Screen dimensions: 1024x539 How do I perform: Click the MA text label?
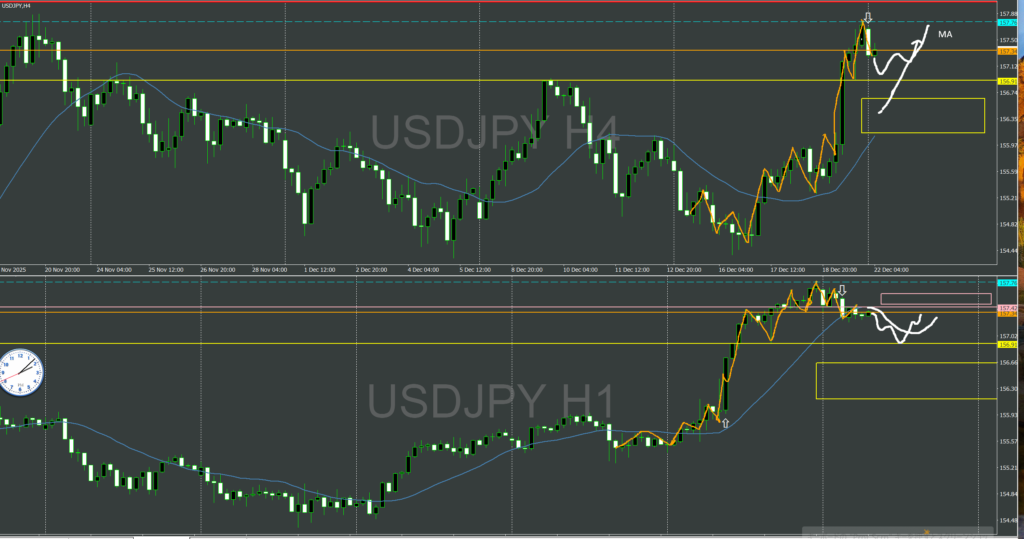tap(945, 34)
